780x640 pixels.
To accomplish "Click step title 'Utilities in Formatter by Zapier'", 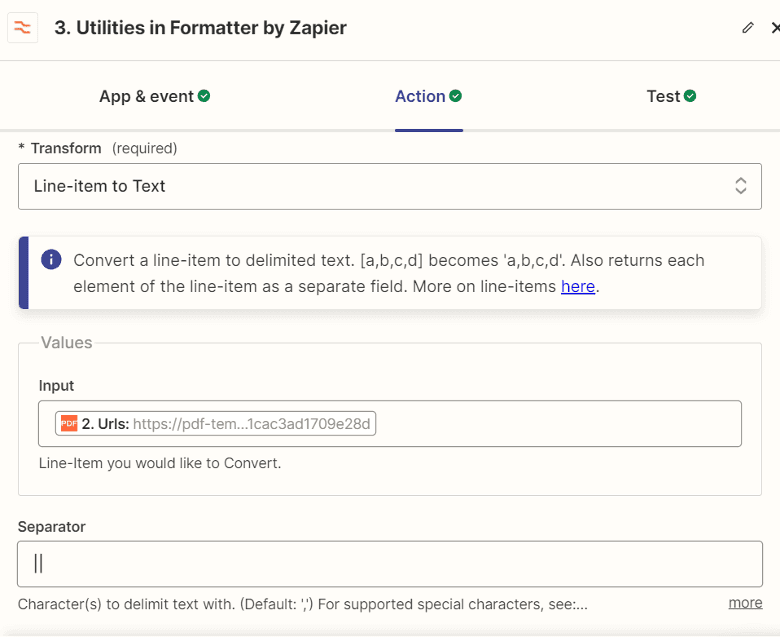I will [x=200, y=28].
